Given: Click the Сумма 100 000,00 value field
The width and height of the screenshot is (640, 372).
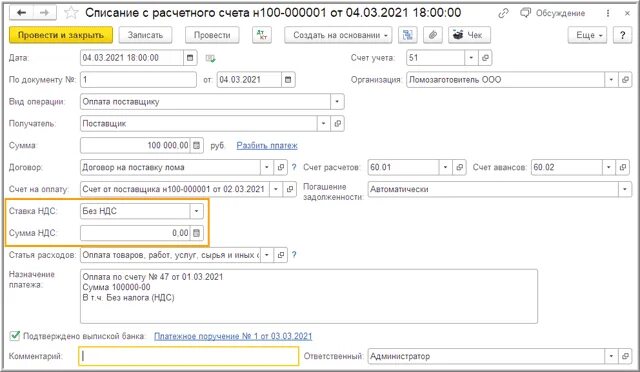Looking at the screenshot, I should coord(136,145).
